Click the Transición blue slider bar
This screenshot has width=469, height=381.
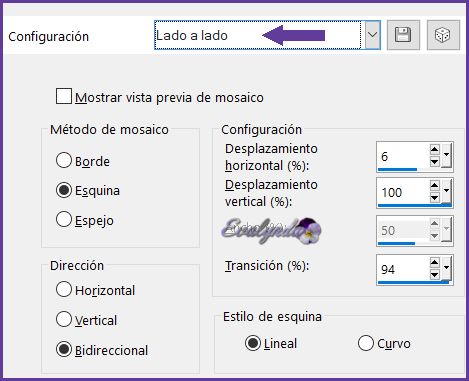coord(413,282)
